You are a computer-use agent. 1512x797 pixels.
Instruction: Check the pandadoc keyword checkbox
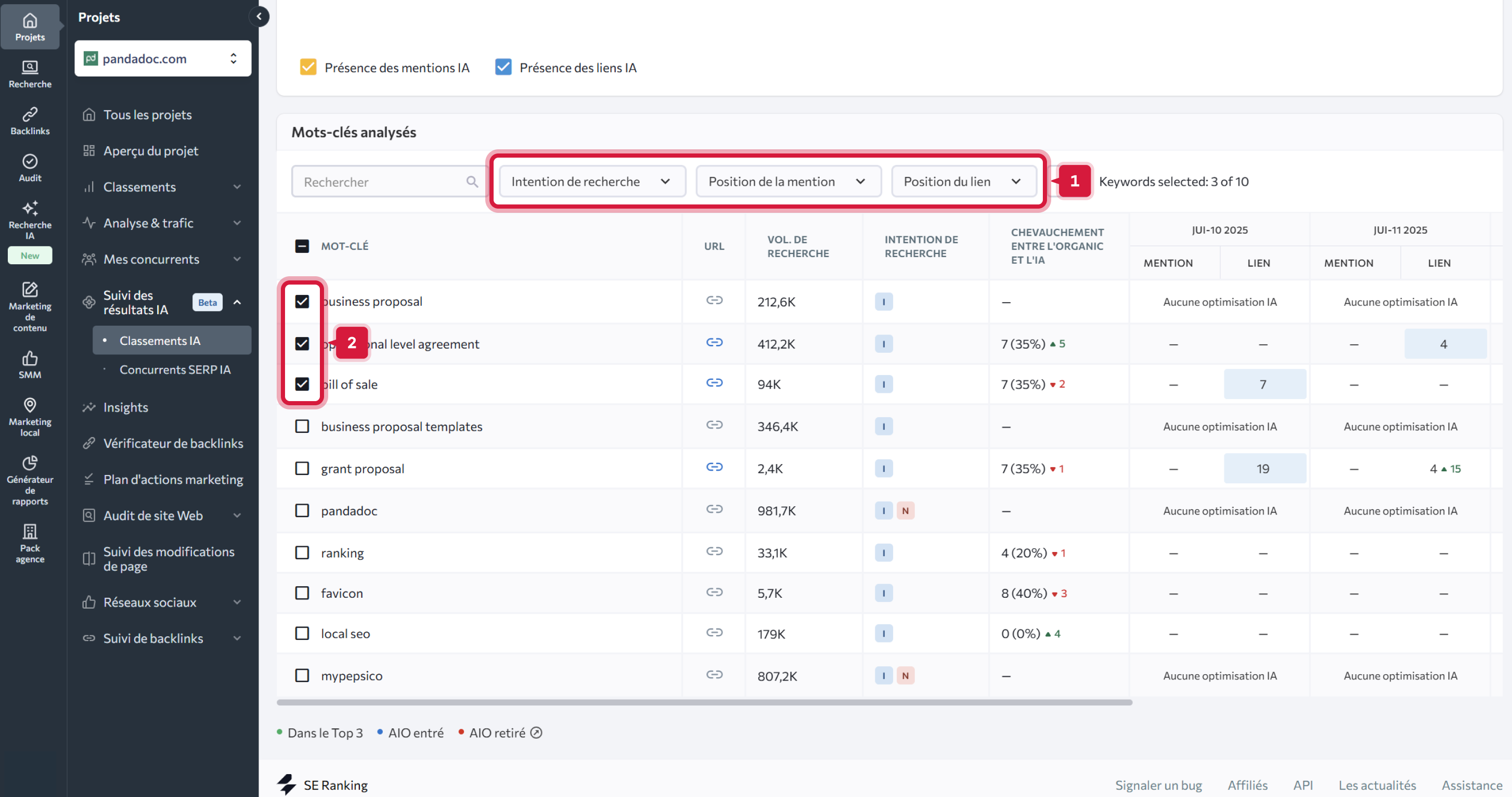click(x=302, y=510)
